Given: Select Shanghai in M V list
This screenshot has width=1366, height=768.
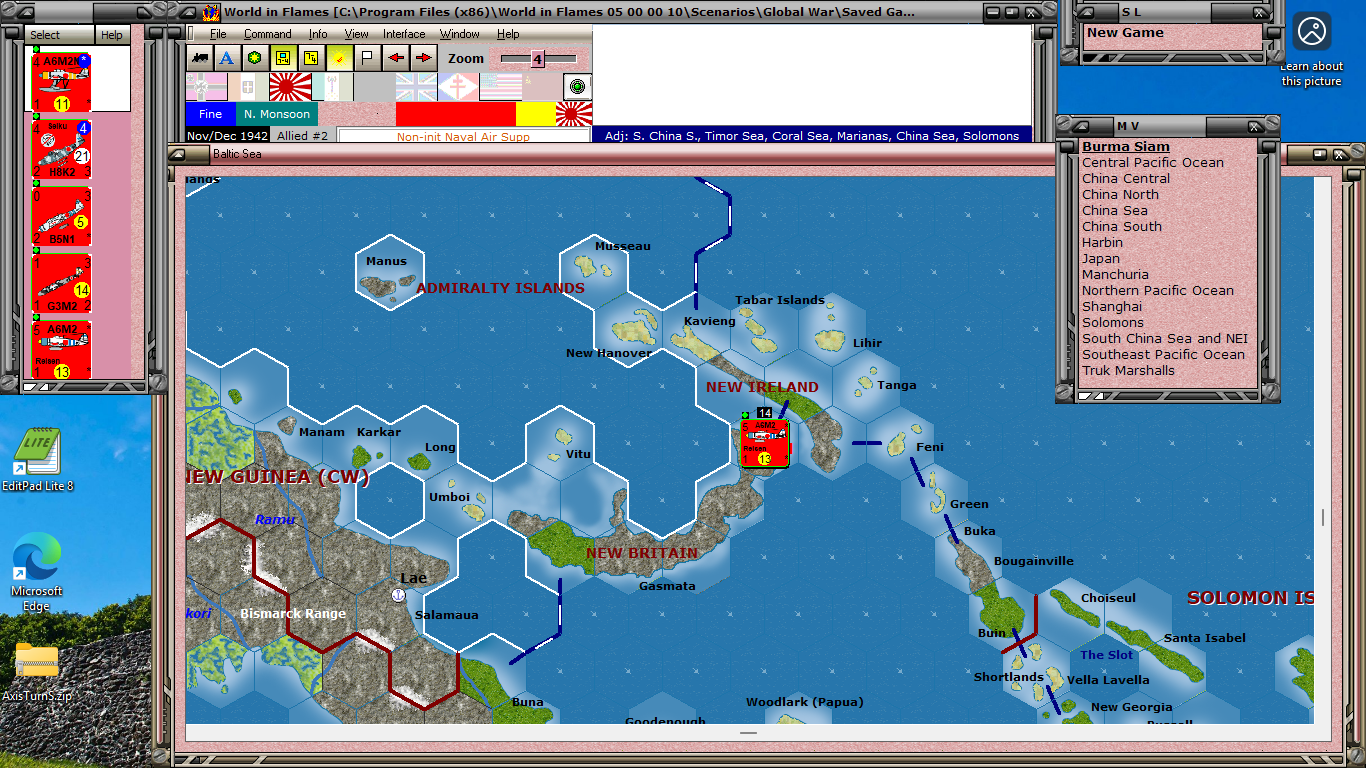Looking at the screenshot, I should [x=1111, y=306].
